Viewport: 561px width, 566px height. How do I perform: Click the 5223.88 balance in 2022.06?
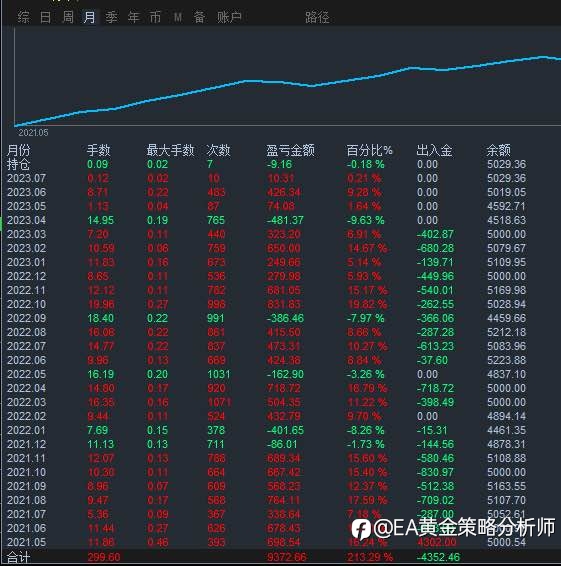tap(506, 360)
